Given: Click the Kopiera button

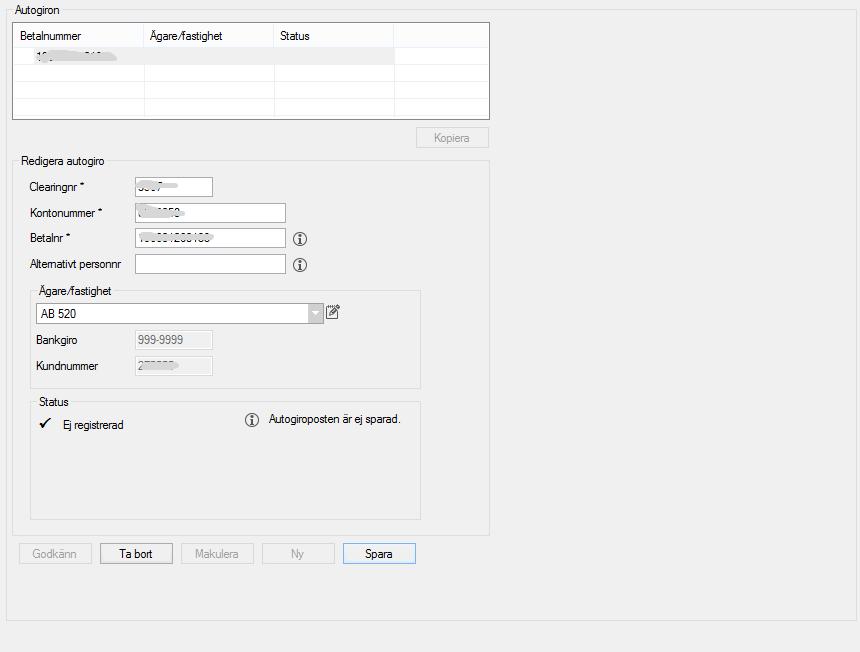Looking at the screenshot, I should pos(452,138).
